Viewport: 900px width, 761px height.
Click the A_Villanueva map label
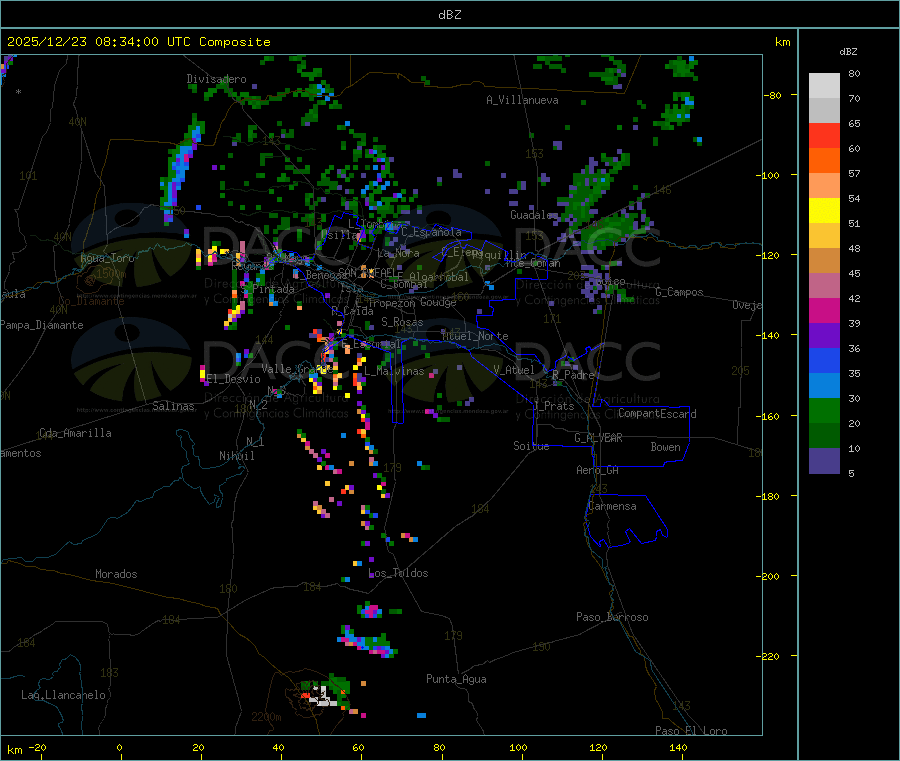pos(522,100)
